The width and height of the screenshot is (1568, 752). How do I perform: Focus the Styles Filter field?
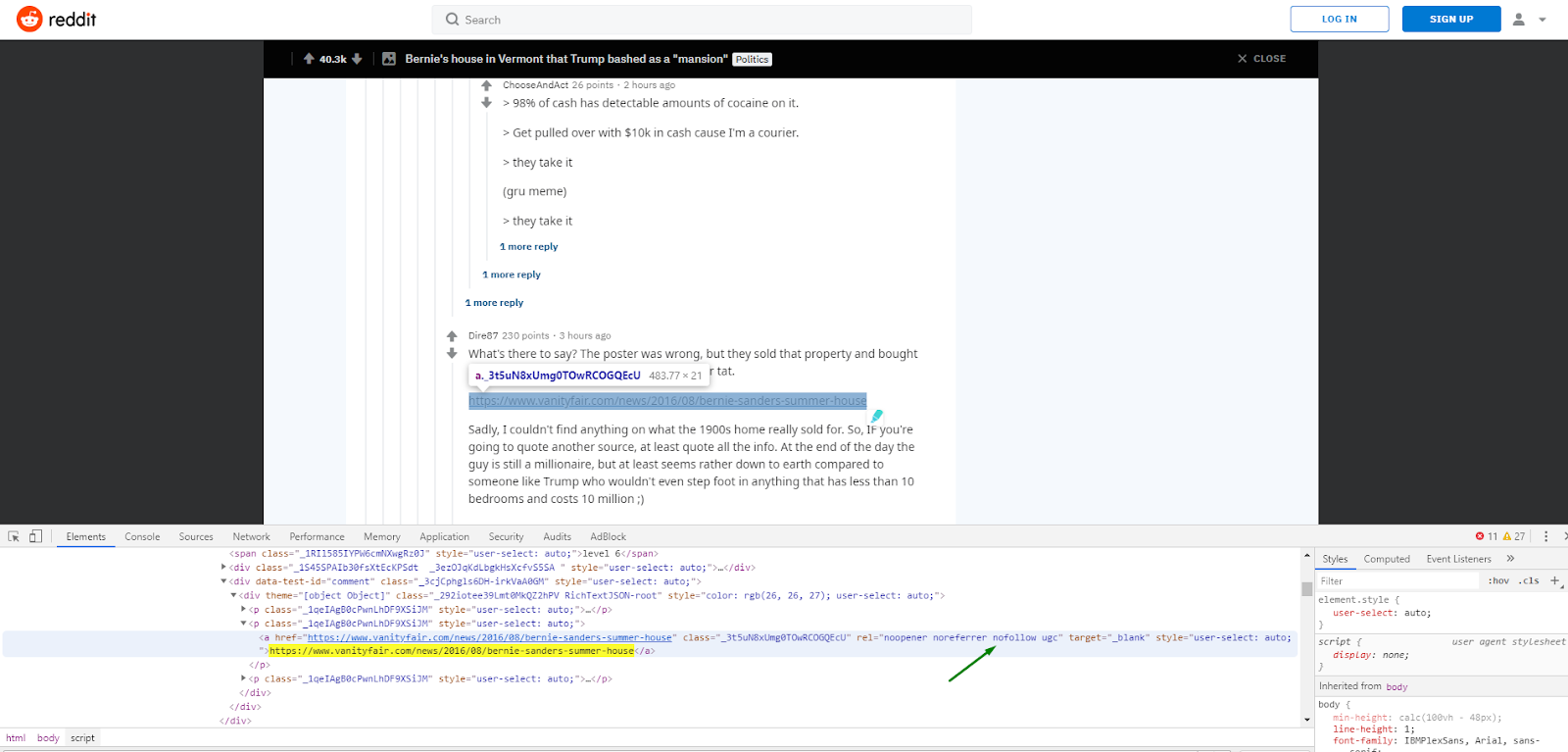pos(1398,581)
